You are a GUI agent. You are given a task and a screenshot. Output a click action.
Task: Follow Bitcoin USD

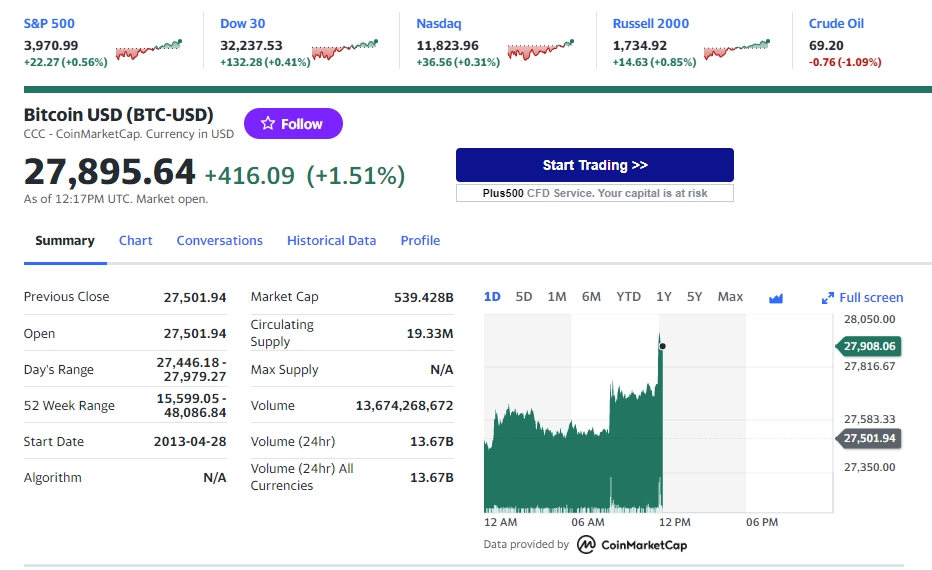click(x=293, y=124)
